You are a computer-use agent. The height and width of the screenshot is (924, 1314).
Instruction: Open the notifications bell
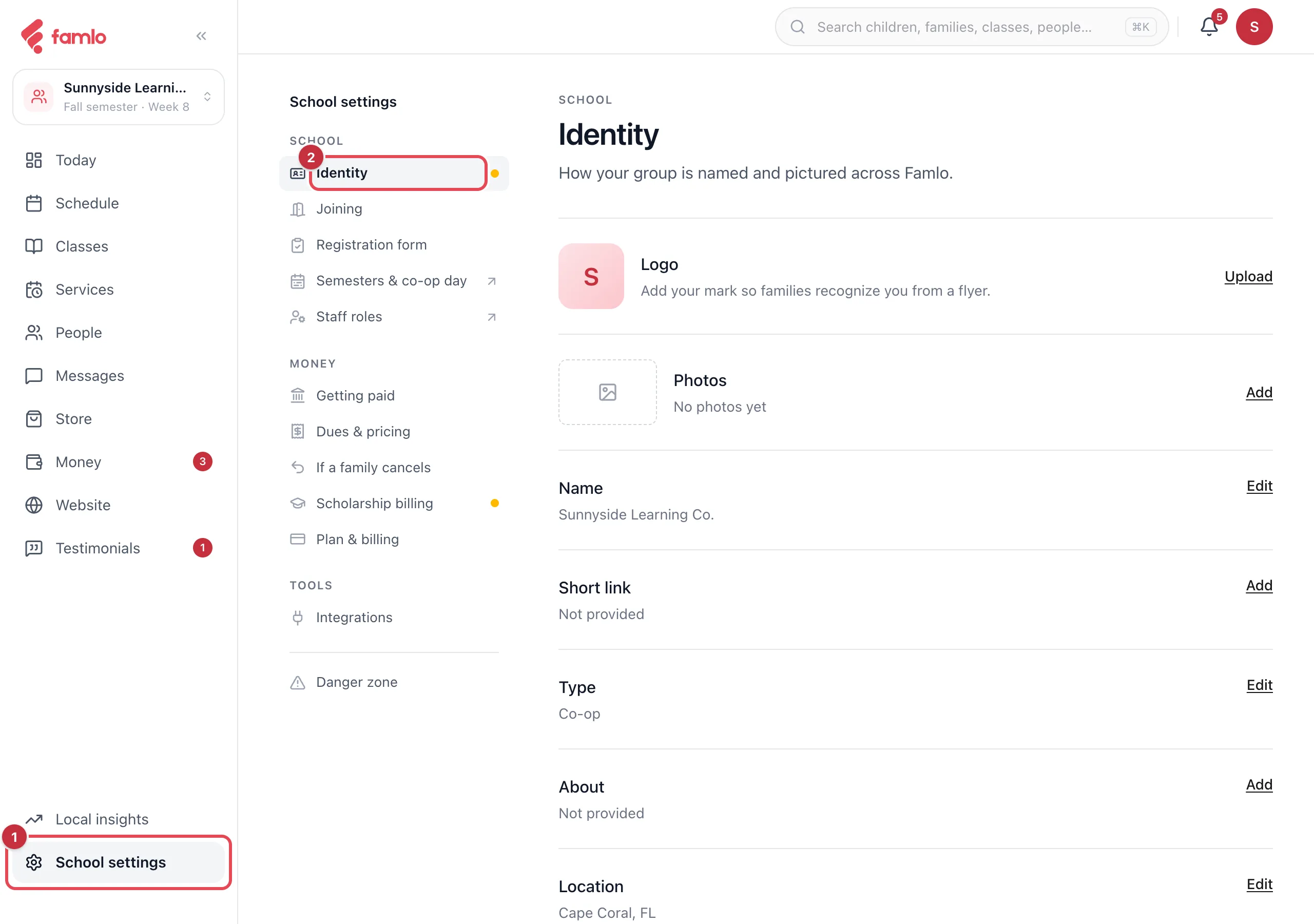[x=1209, y=26]
